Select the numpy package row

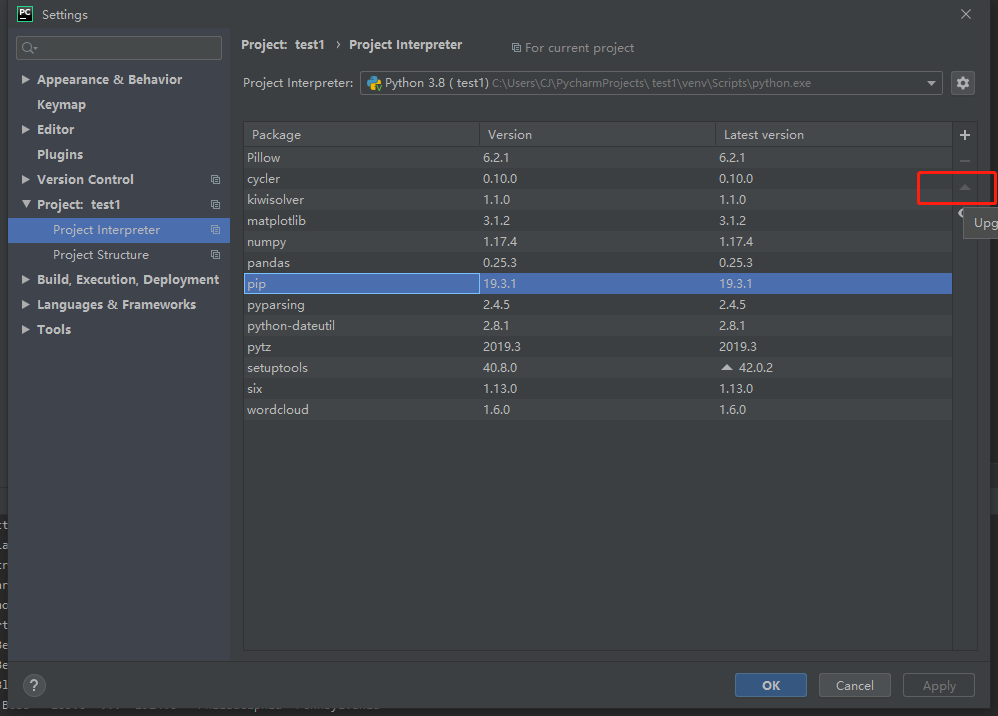pyautogui.click(x=598, y=242)
